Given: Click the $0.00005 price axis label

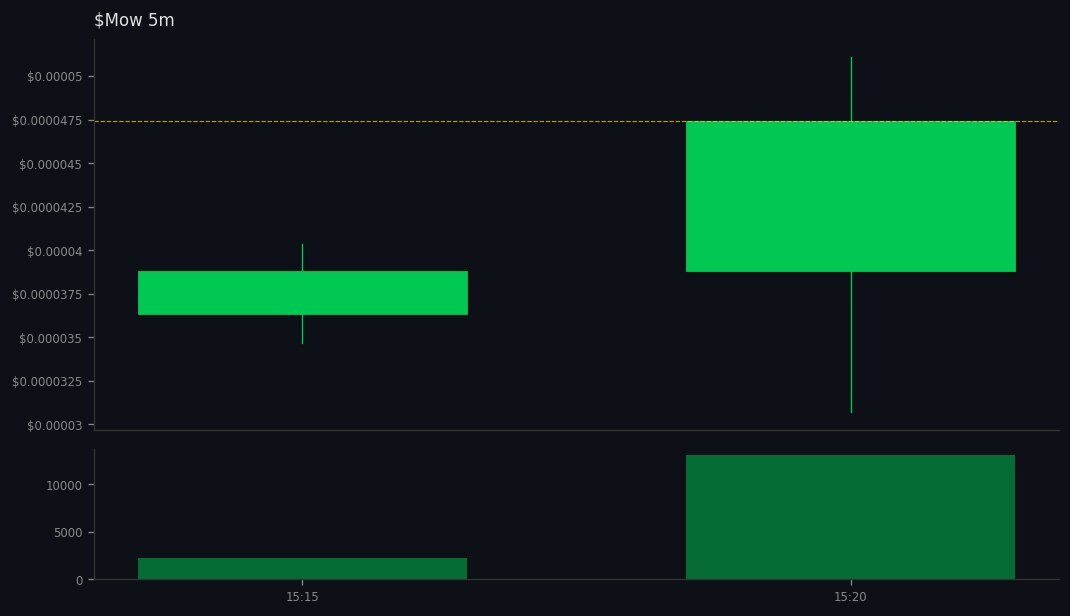Looking at the screenshot, I should point(52,75).
